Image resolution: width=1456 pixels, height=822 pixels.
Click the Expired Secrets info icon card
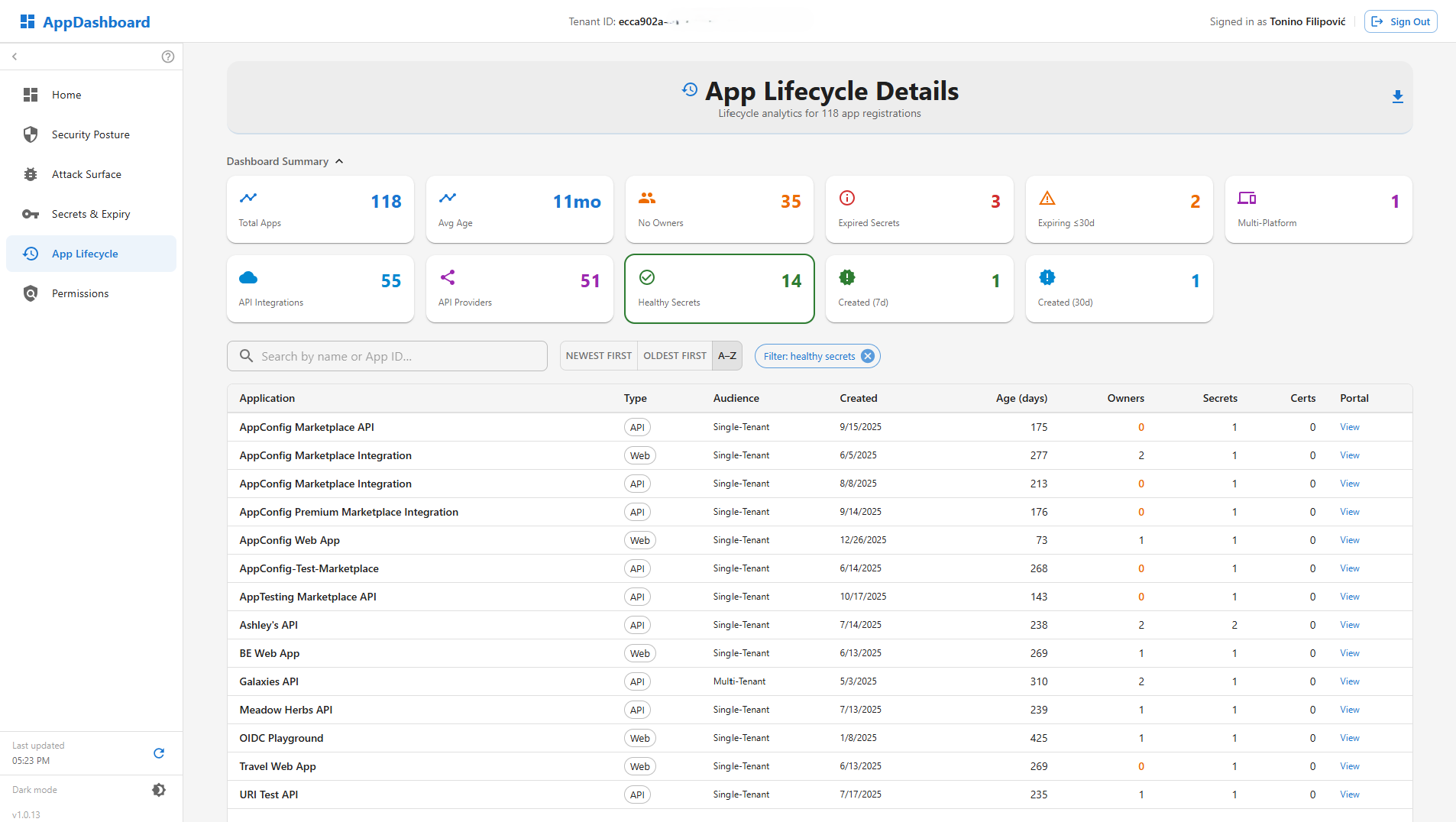[919, 209]
